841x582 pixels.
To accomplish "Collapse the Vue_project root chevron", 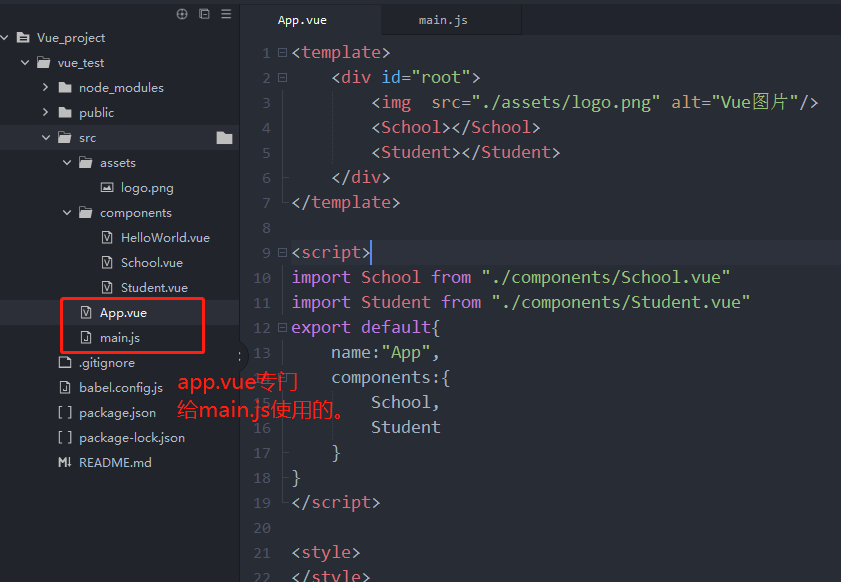I will point(4,38).
